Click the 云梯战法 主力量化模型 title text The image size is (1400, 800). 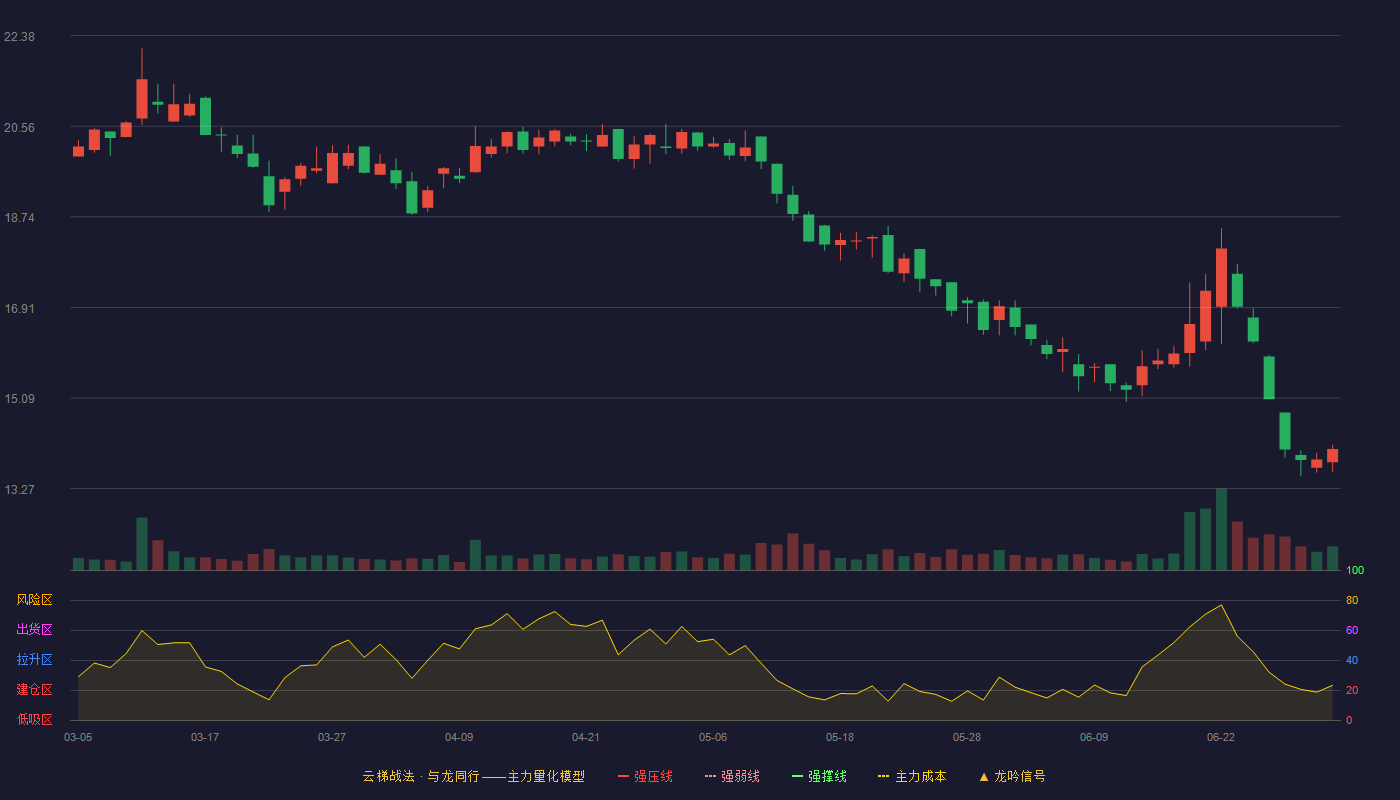[x=473, y=776]
